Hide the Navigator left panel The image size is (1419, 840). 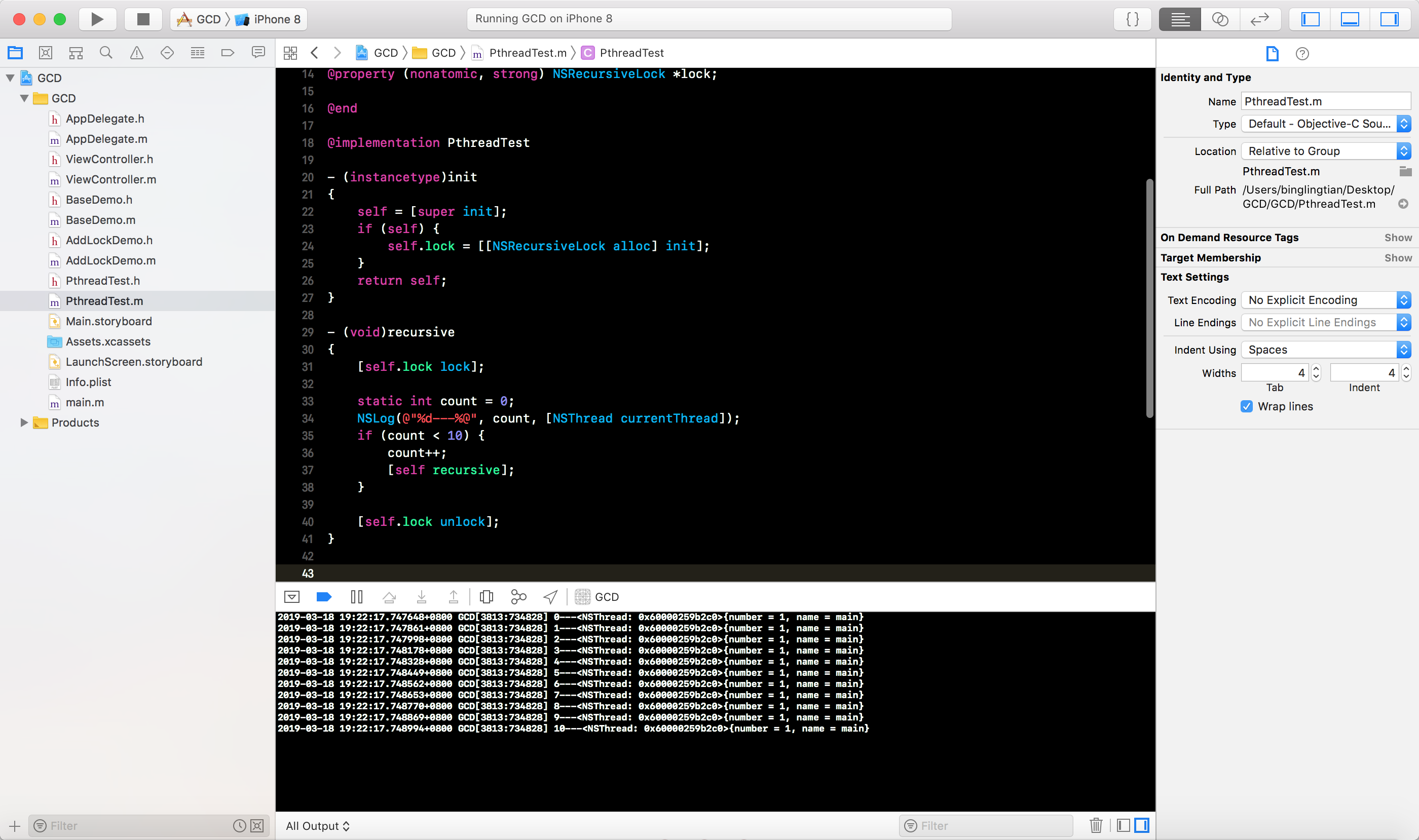pyautogui.click(x=1310, y=19)
